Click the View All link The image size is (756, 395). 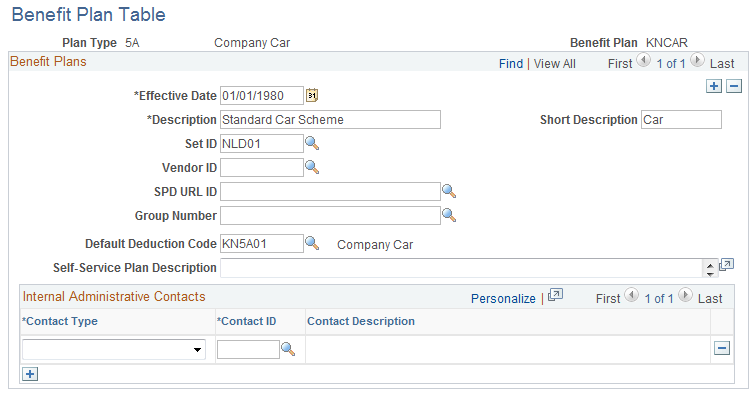[x=554, y=64]
